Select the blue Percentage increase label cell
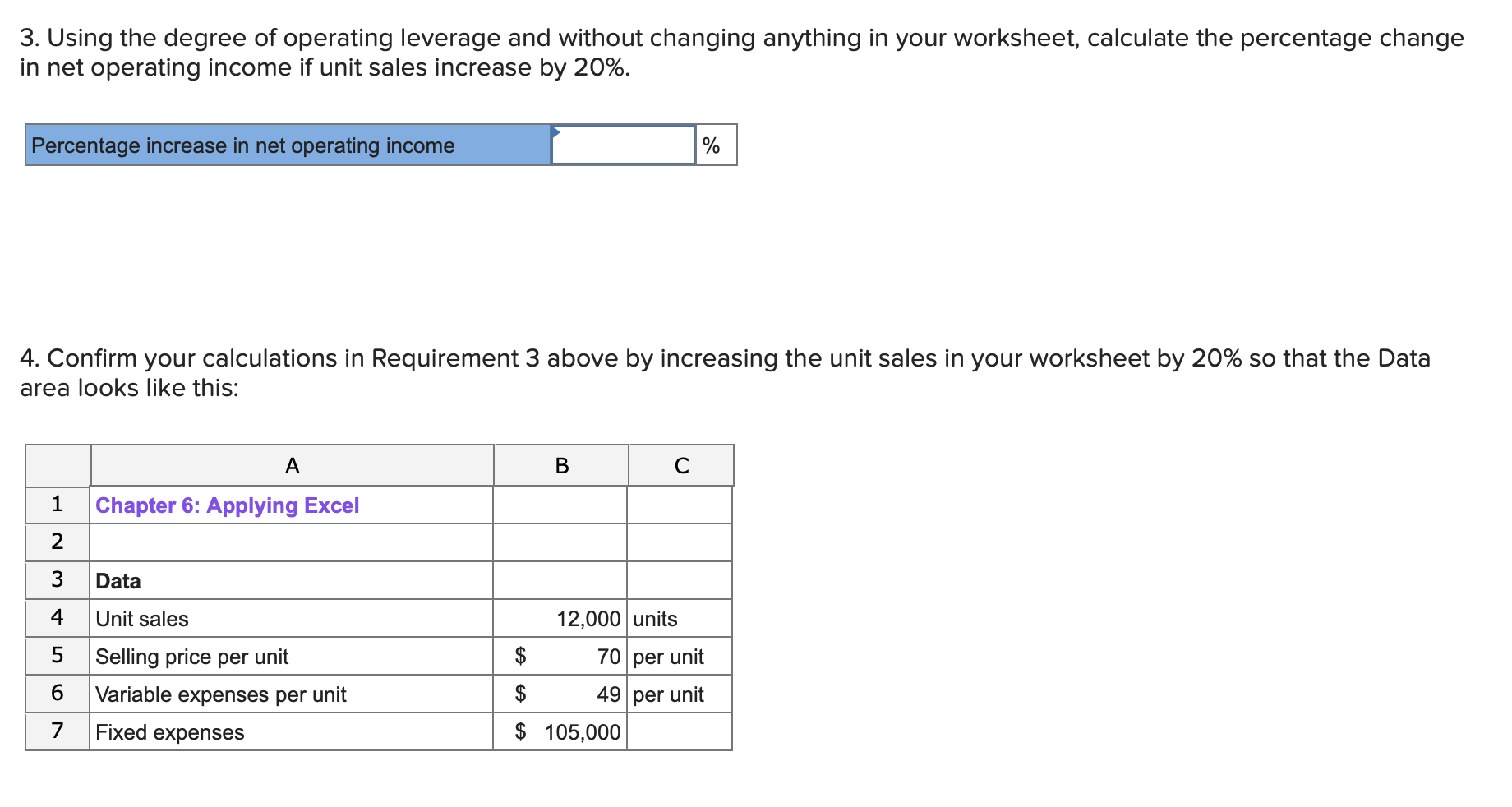Image resolution: width=1512 pixels, height=807 pixels. click(x=286, y=145)
